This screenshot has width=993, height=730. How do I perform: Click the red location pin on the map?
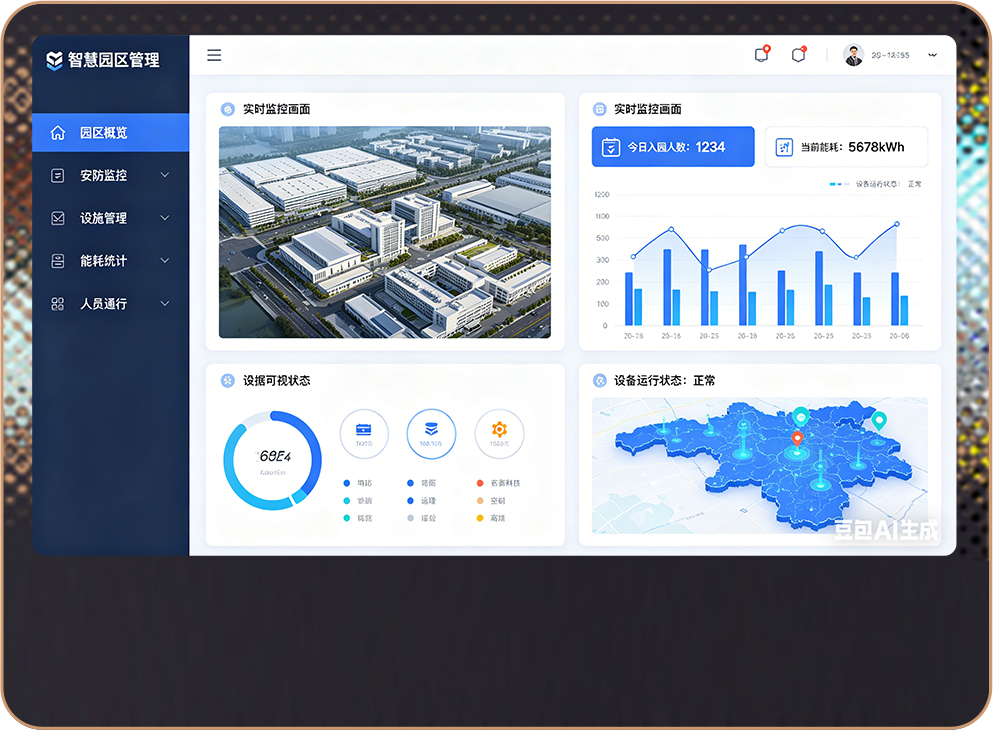tap(797, 438)
